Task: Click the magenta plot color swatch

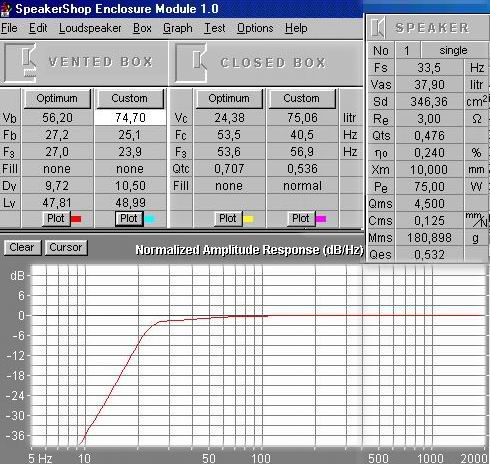Action: coord(321,219)
